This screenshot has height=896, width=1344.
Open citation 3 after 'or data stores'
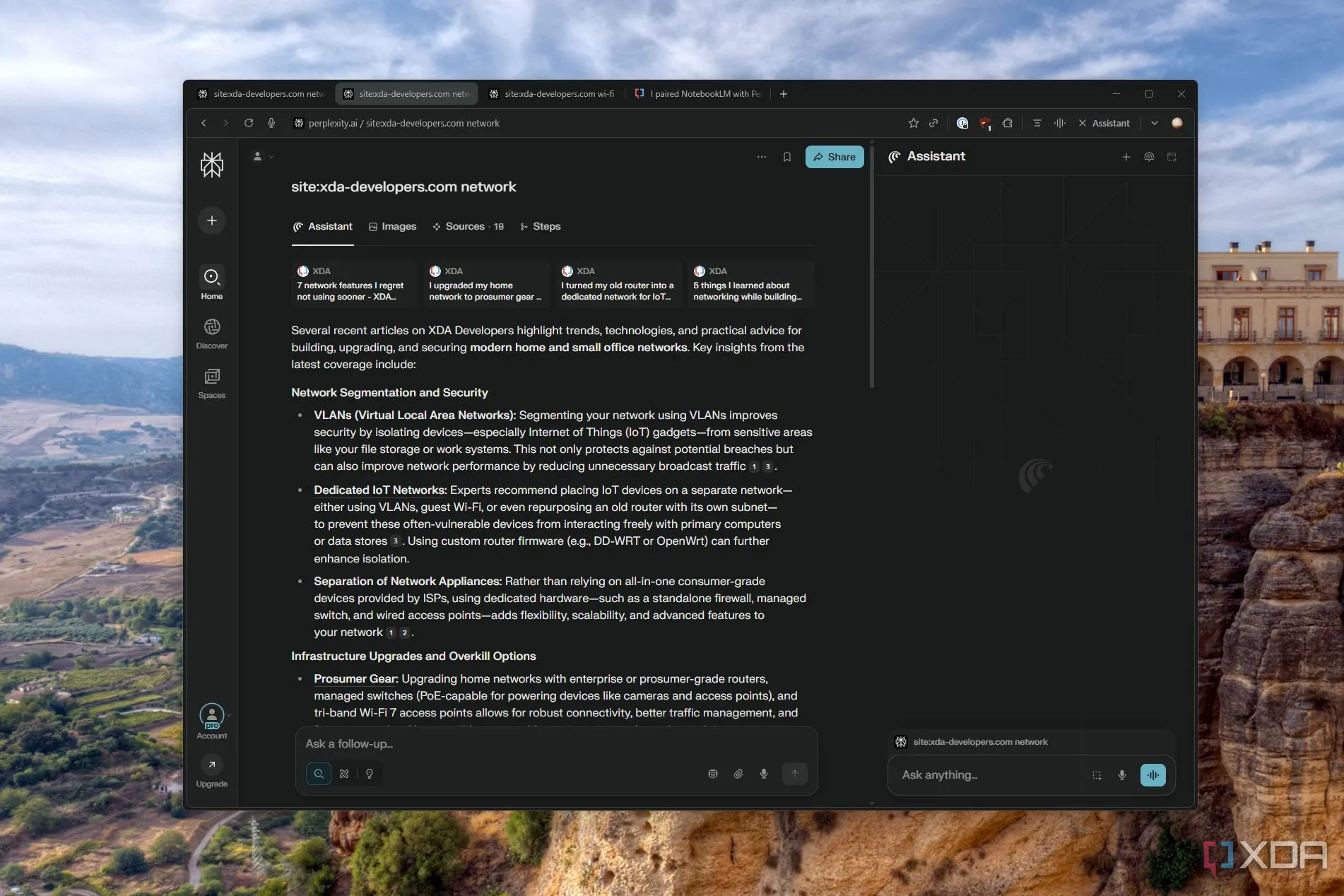[395, 541]
